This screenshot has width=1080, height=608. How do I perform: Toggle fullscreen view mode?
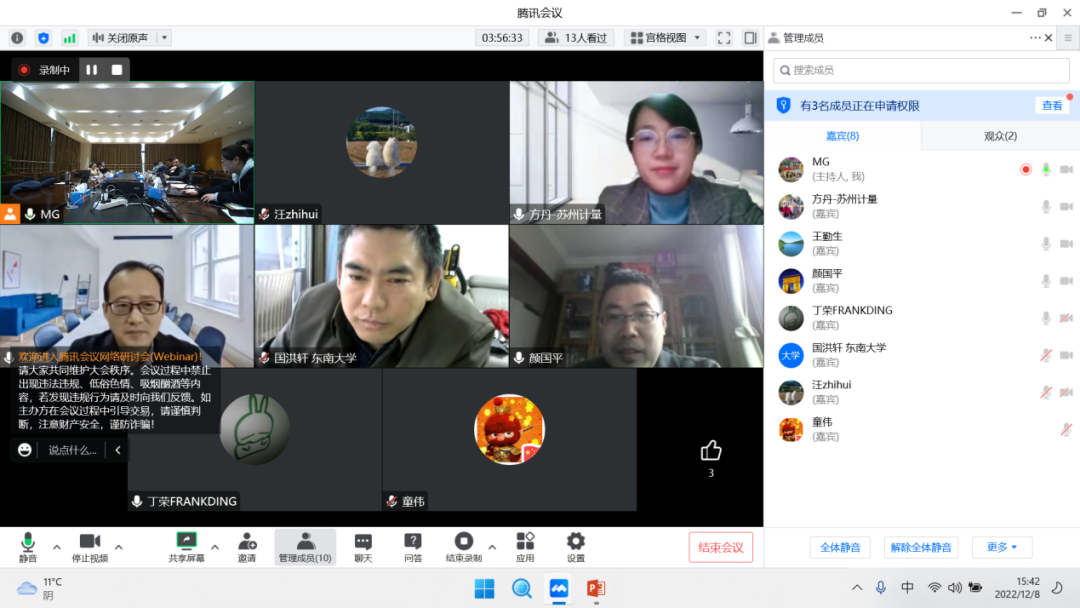[724, 37]
